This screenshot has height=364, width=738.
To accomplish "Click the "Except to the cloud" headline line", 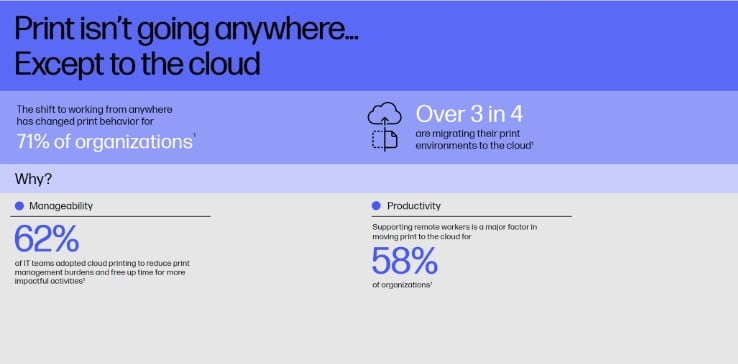I will tap(137, 64).
